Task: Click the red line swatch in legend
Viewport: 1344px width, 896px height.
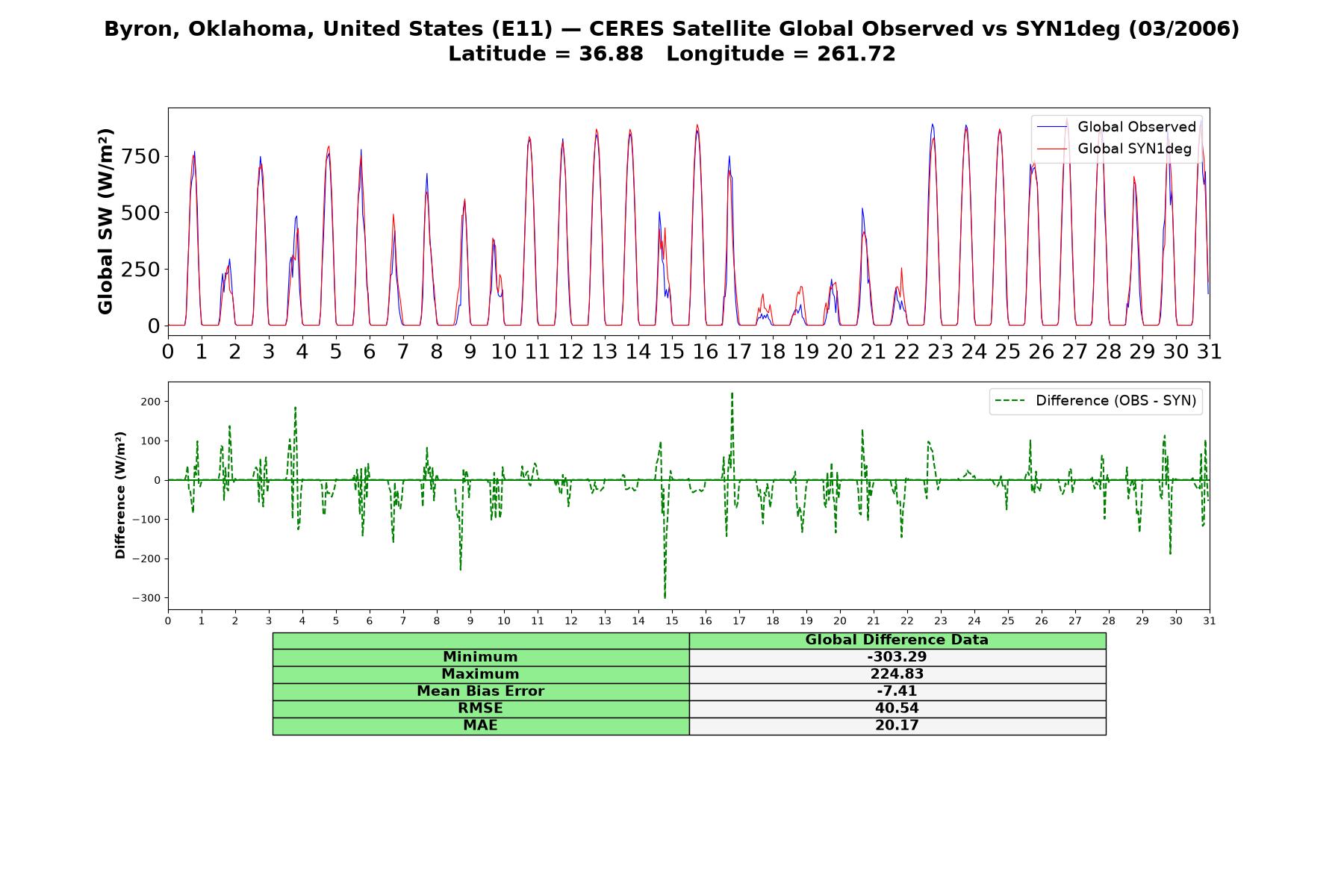Action: pos(1053,149)
